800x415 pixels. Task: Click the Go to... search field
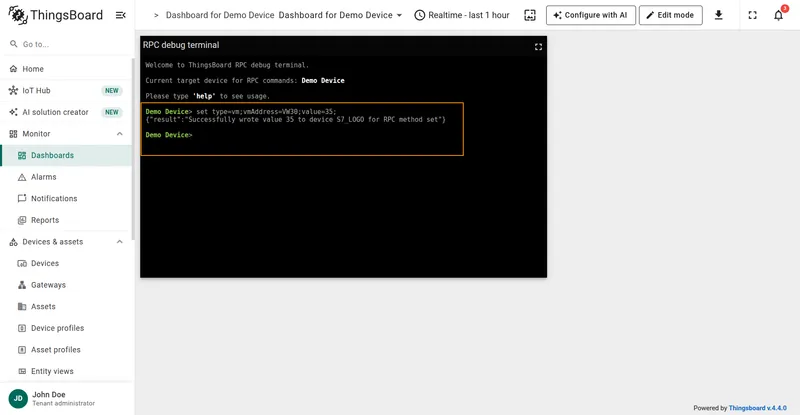click(x=66, y=44)
